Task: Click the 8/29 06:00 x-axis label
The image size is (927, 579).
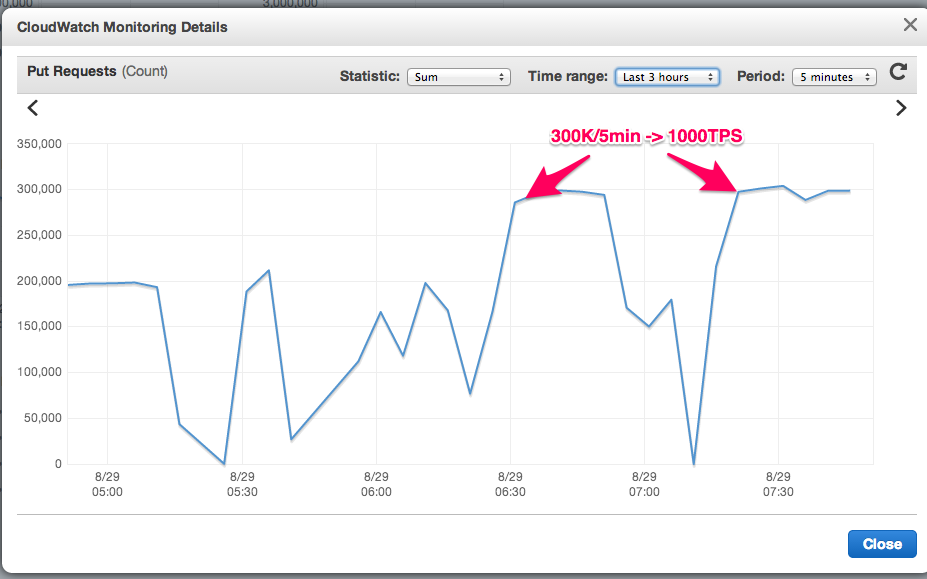Action: 376,484
